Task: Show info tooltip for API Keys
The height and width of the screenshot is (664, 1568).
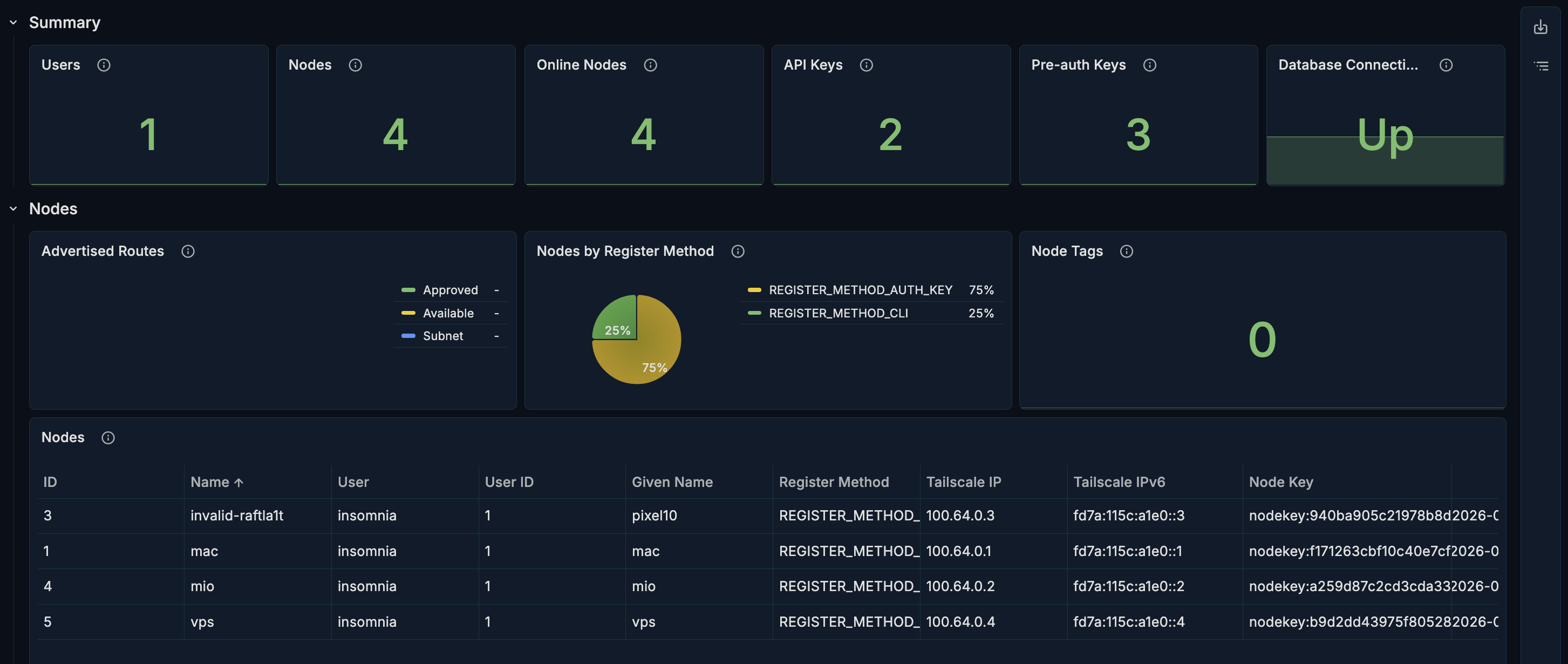Action: 867,65
